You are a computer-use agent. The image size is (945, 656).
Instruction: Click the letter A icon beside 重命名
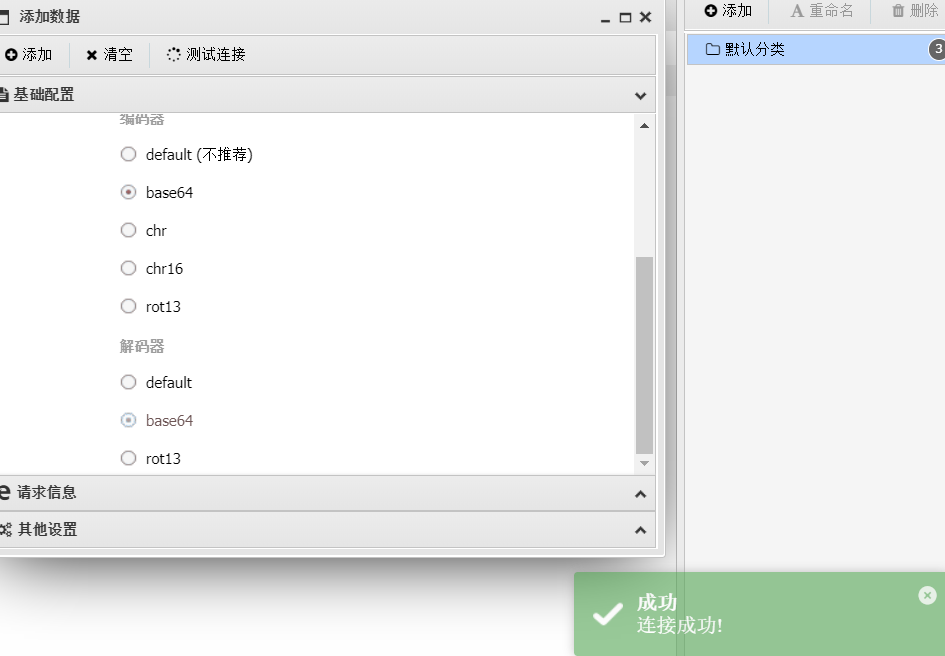(x=797, y=11)
